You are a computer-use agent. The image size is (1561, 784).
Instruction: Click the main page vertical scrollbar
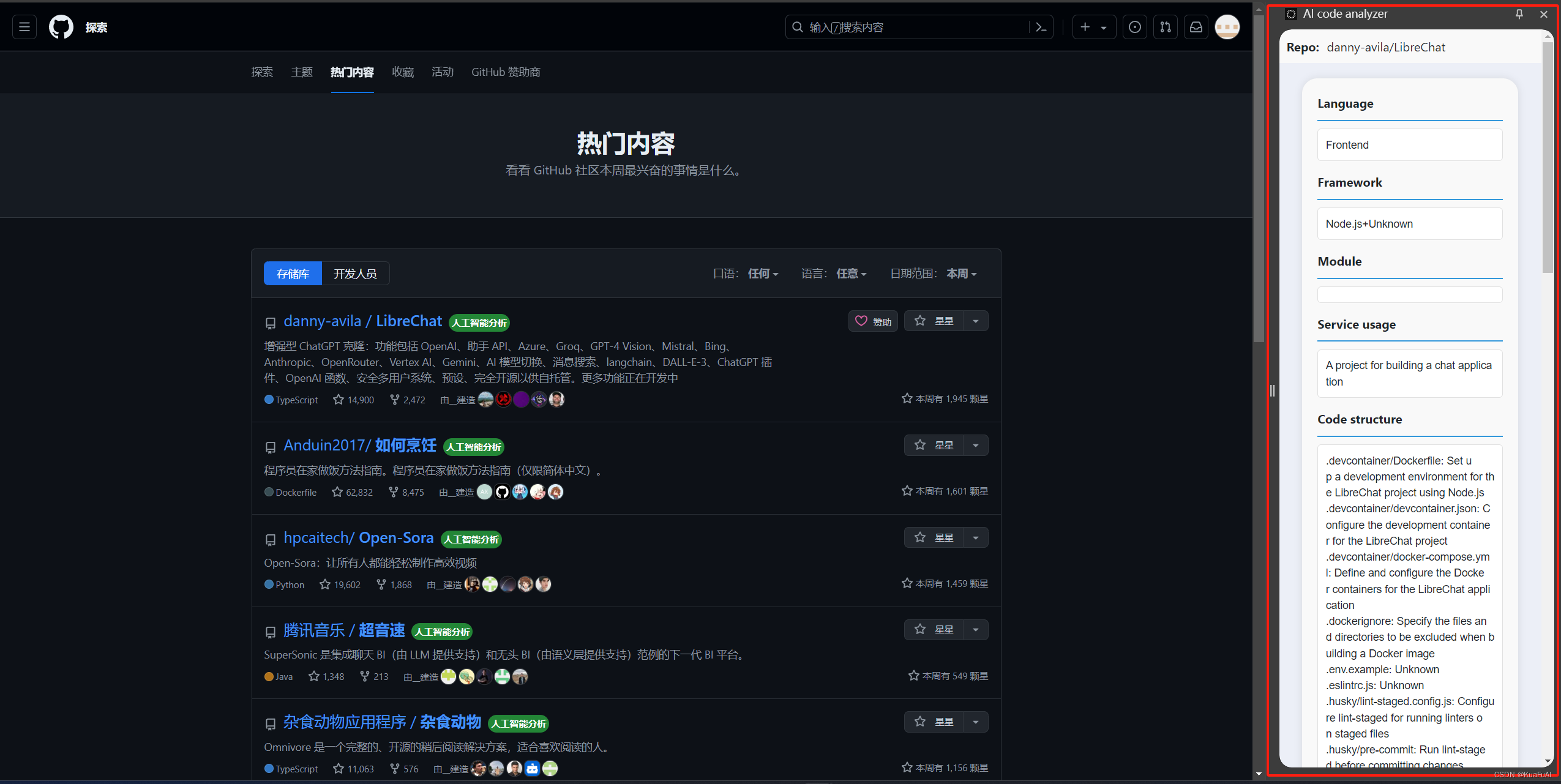(x=1259, y=177)
